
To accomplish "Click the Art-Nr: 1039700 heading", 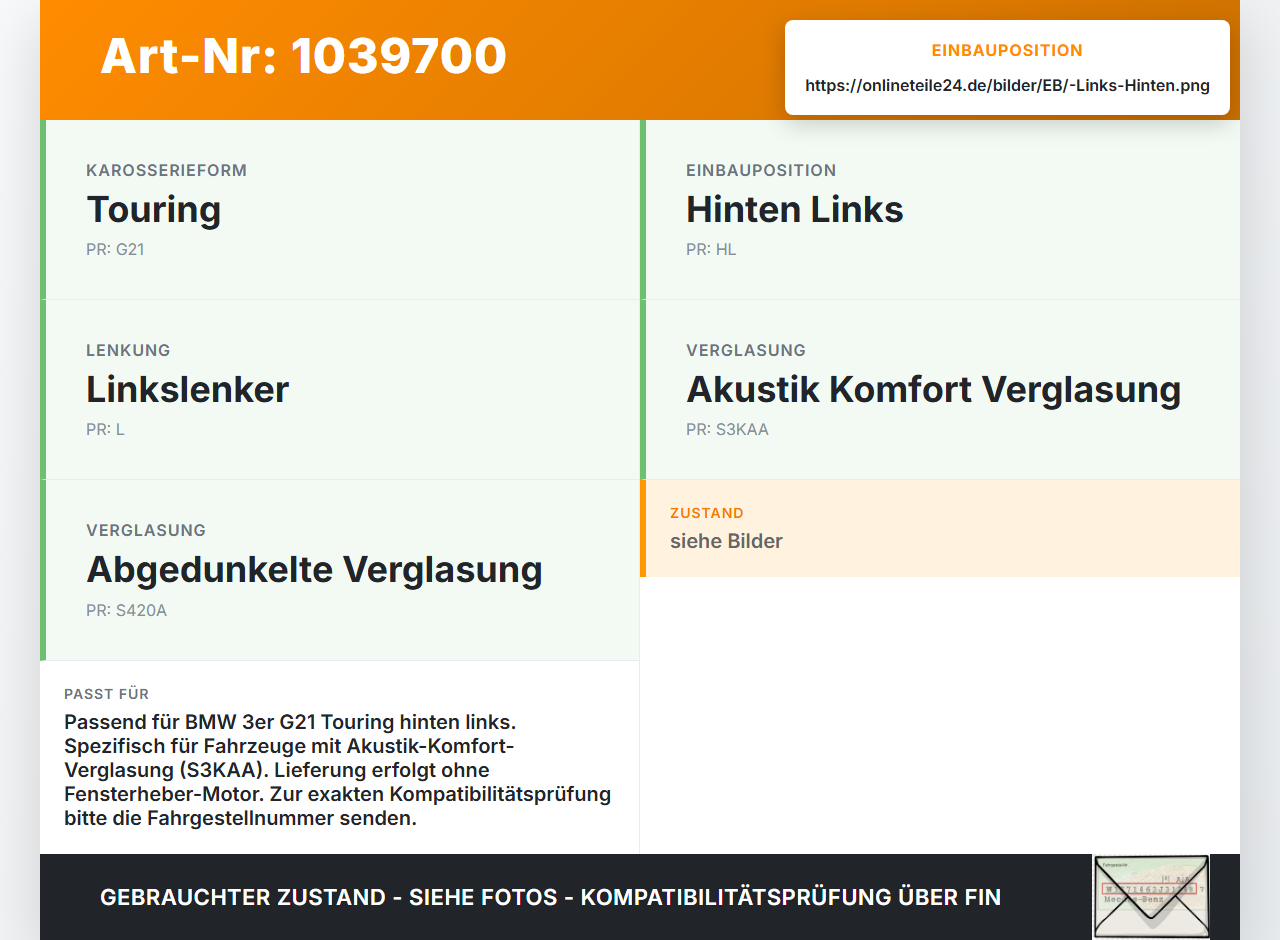I will click(x=303, y=56).
